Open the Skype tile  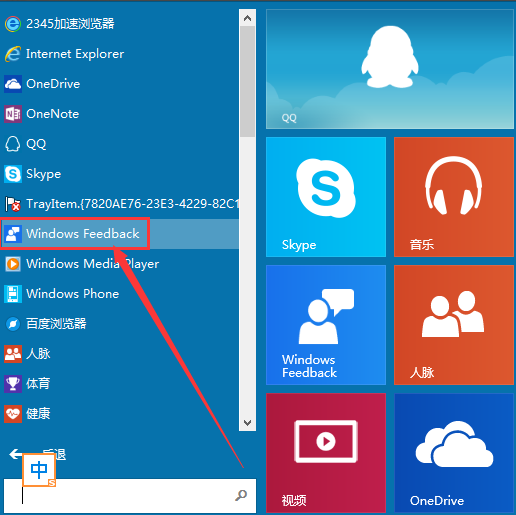[326, 197]
